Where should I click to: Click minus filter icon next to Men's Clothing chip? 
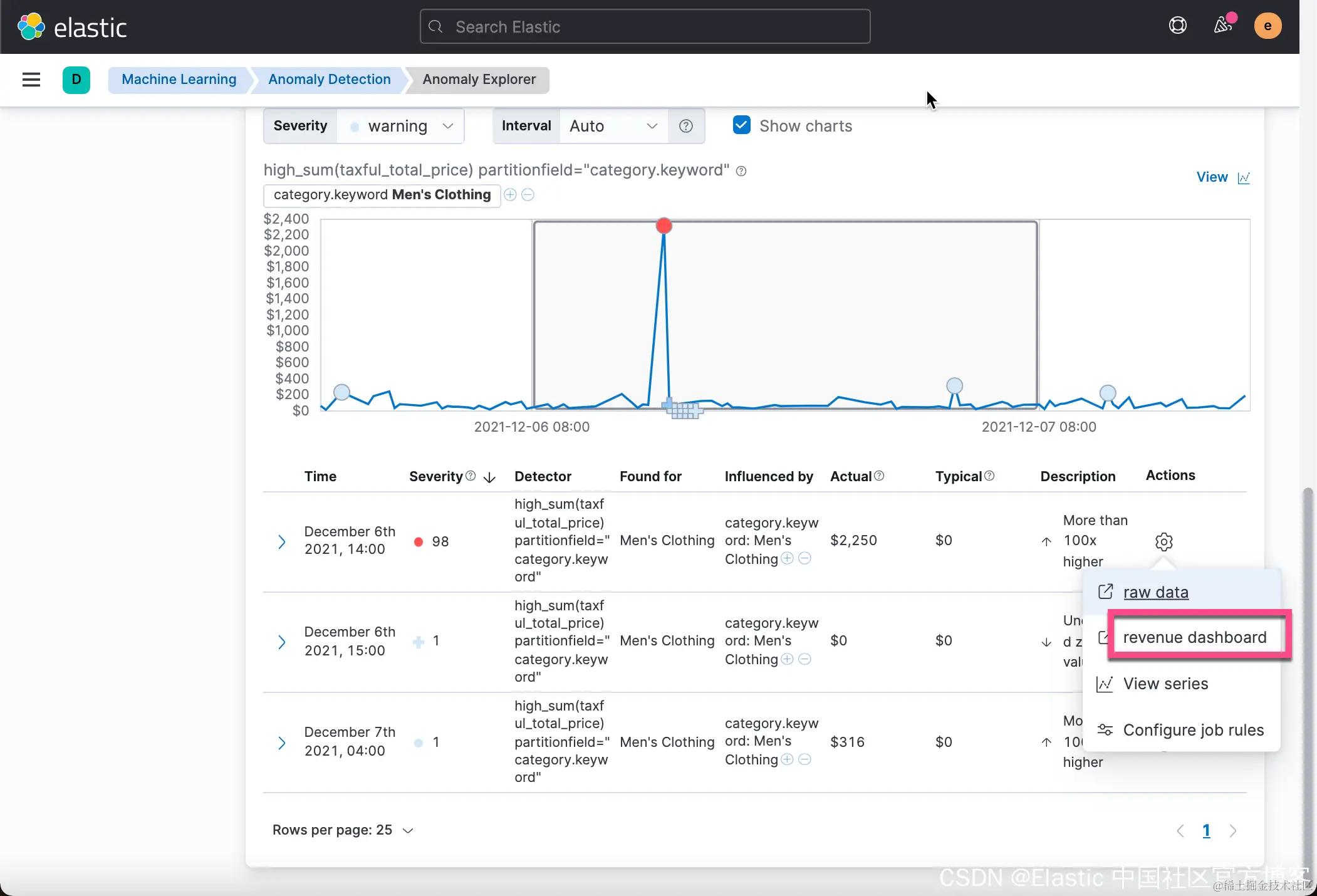(x=528, y=195)
